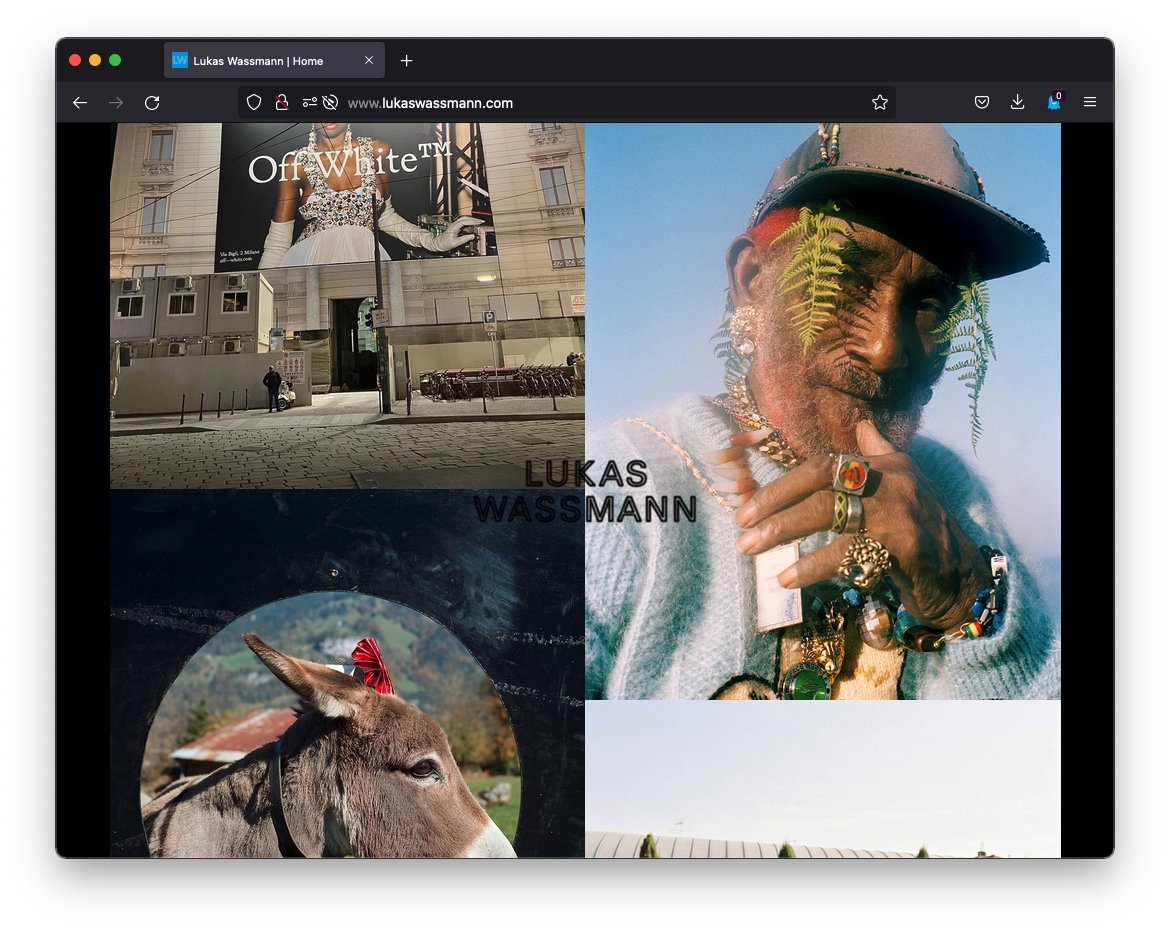Open a new tab
This screenshot has width=1170, height=932.
click(x=407, y=60)
